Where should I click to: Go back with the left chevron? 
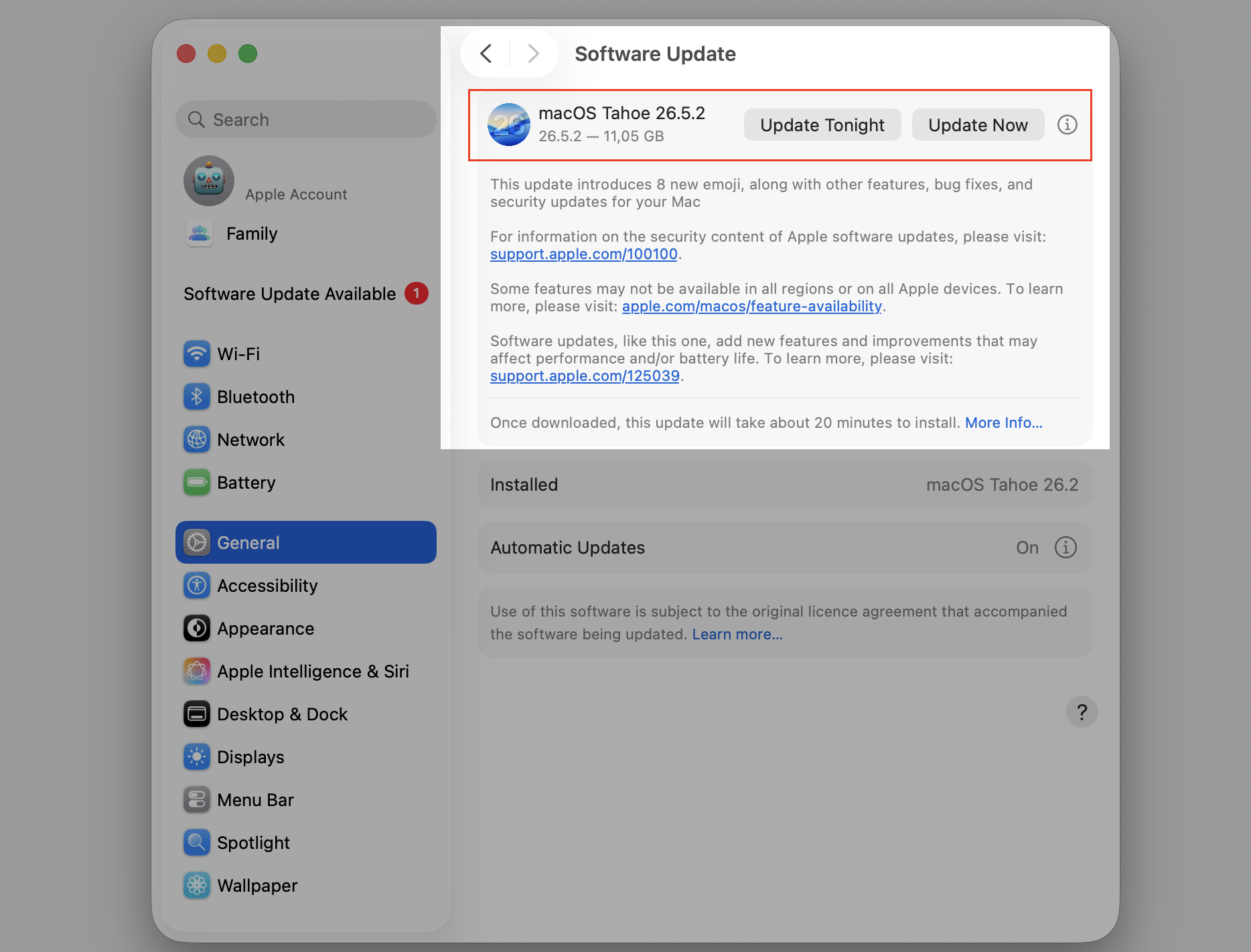[x=486, y=54]
